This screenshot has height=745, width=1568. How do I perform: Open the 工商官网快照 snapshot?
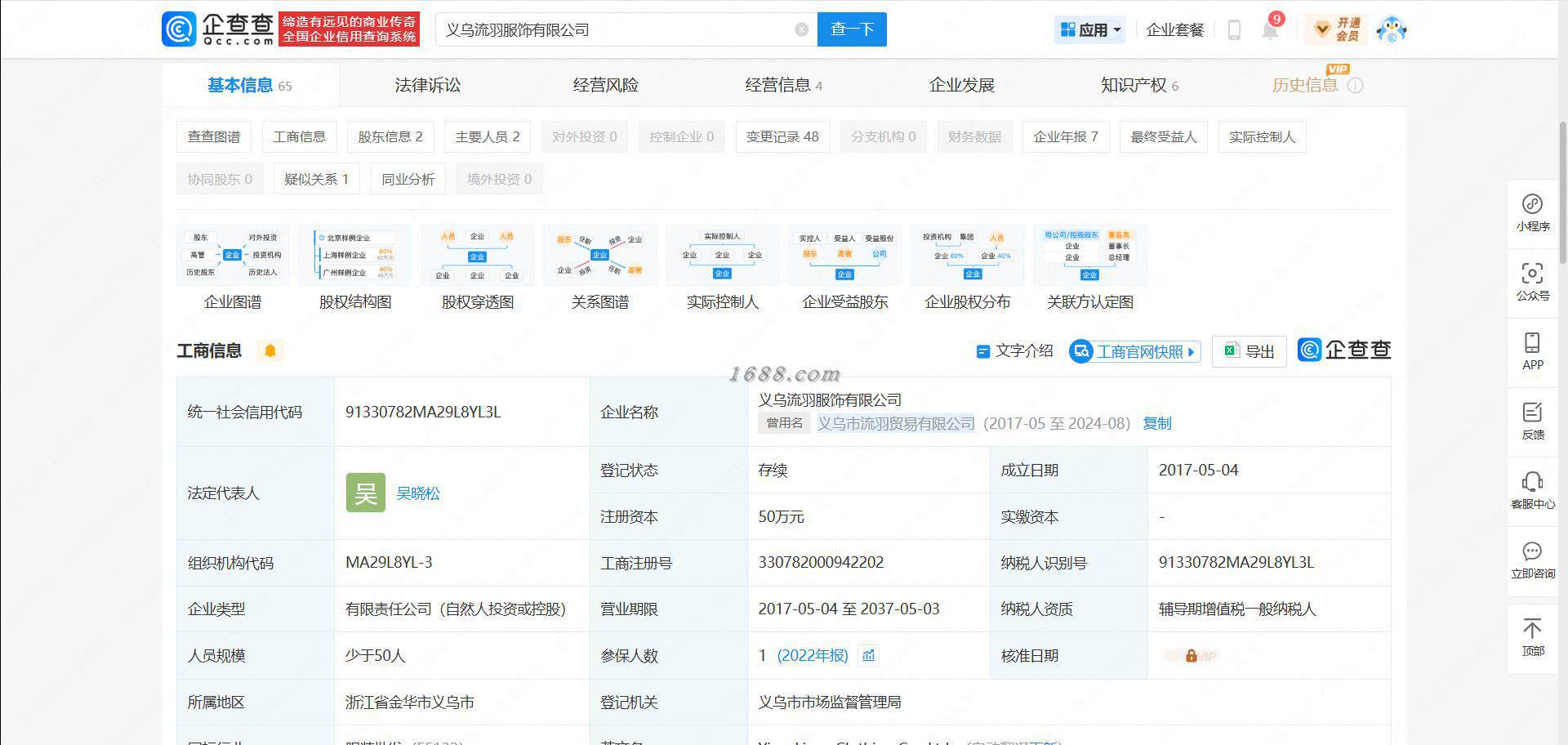[1135, 351]
